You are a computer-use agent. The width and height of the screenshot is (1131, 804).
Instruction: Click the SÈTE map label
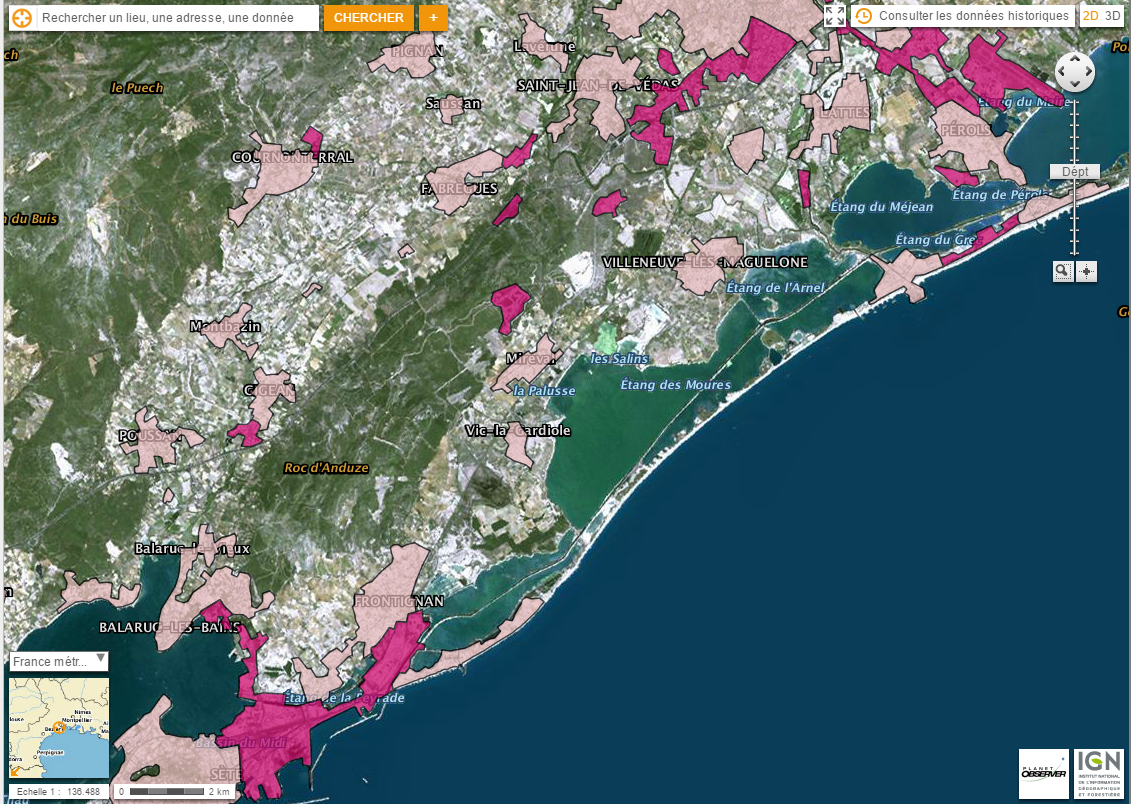pos(225,774)
